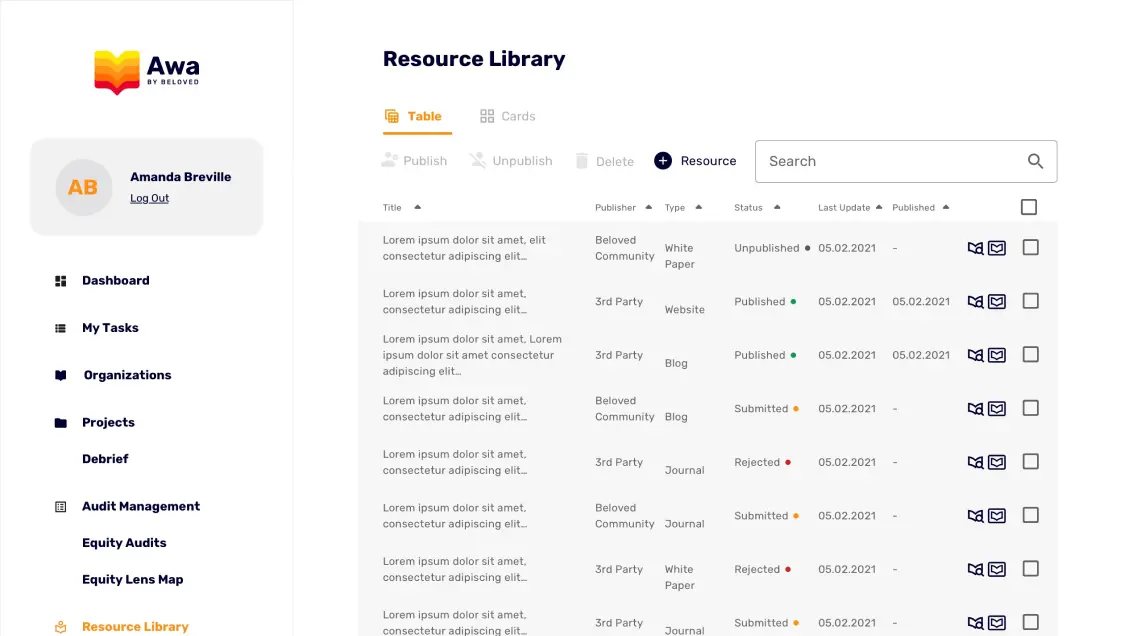Select the Dashboard sidebar icon

60,280
